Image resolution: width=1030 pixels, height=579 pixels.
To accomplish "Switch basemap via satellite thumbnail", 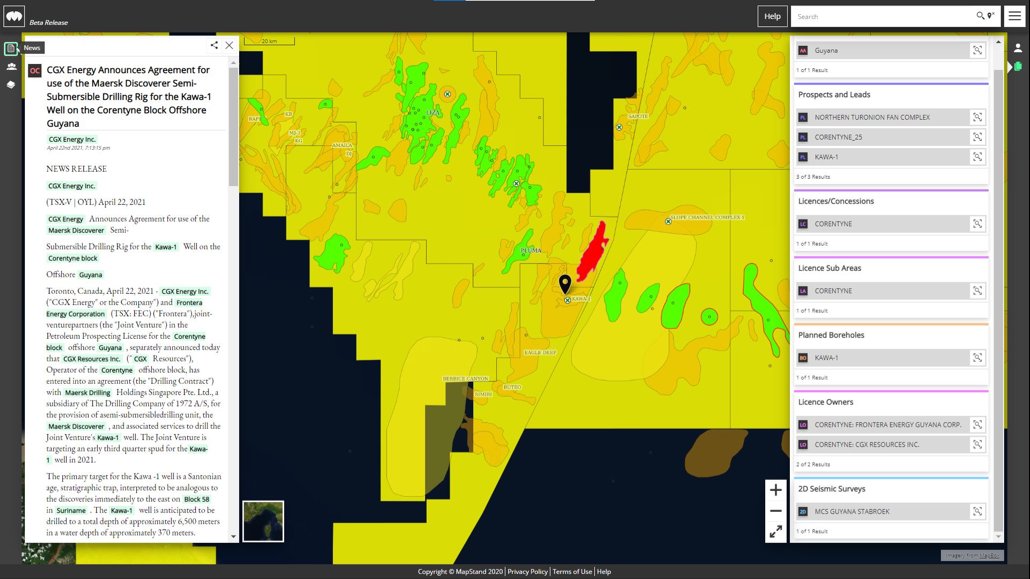I will pos(263,521).
